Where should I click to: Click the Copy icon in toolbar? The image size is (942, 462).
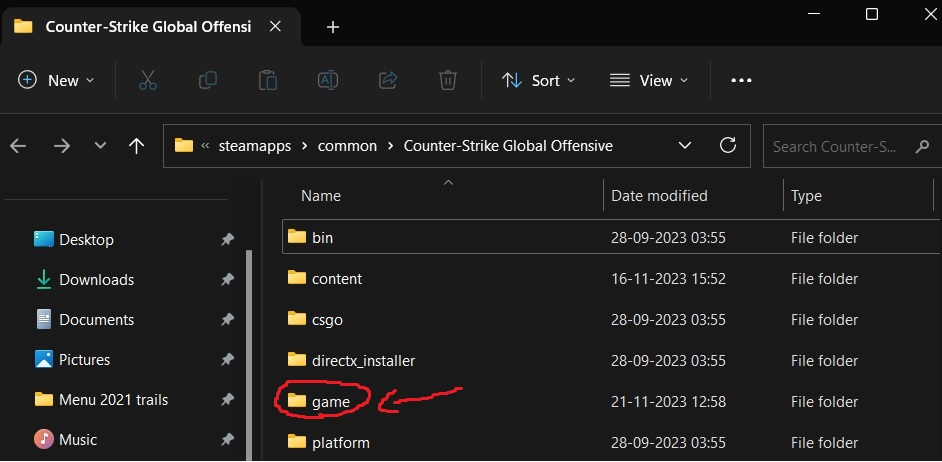point(208,80)
